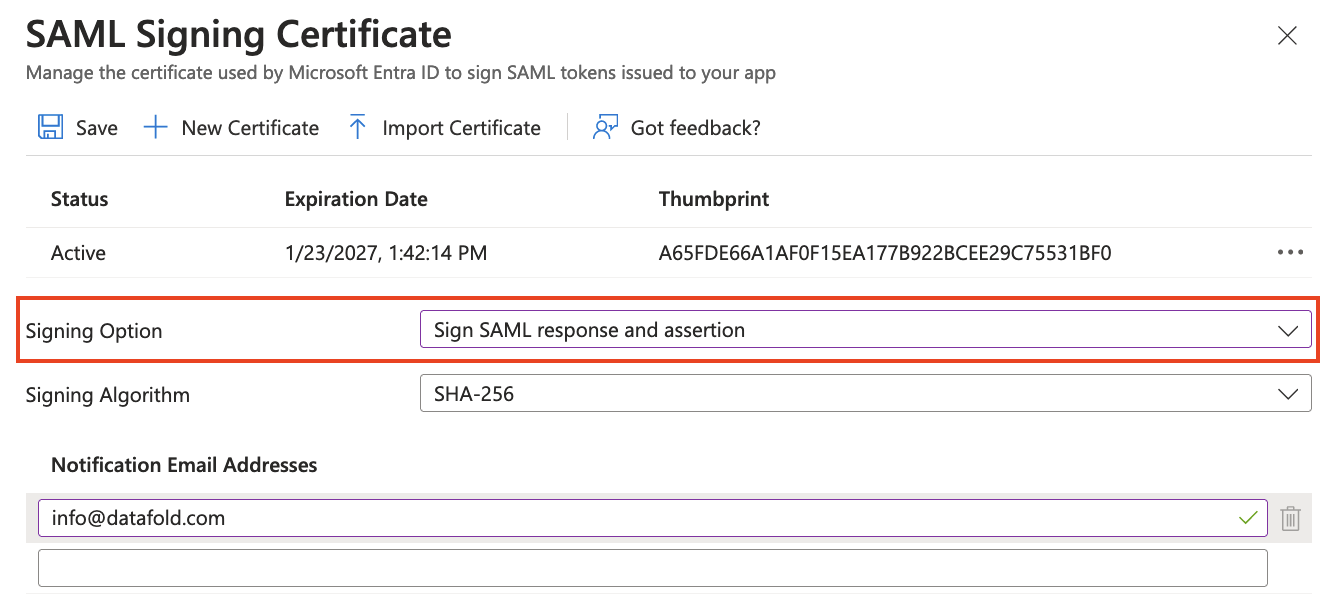Screen dimensions: 1338x602
Task: Click the certificate thumbprint value
Action: 885,253
